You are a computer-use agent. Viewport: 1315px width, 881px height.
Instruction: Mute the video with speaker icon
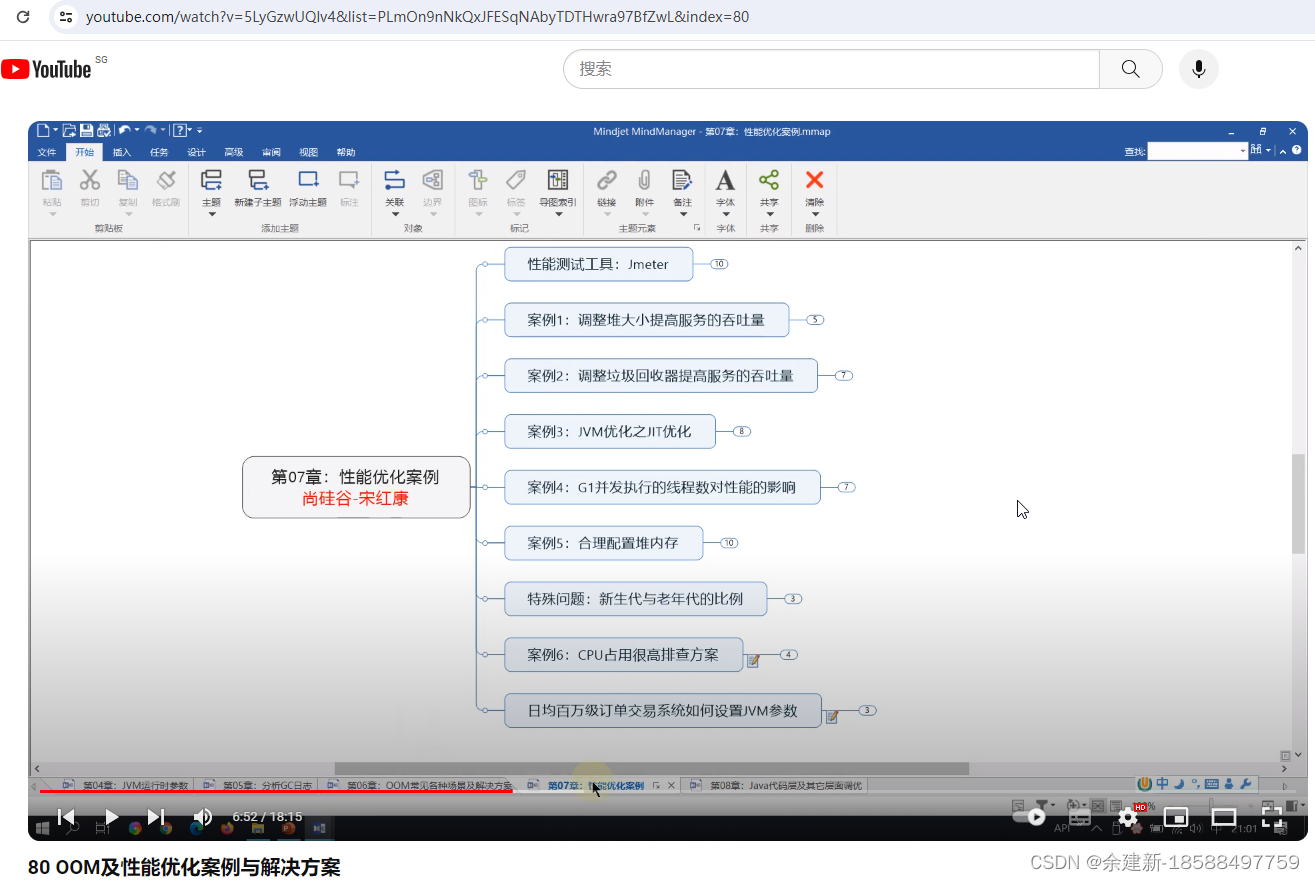[x=203, y=817]
